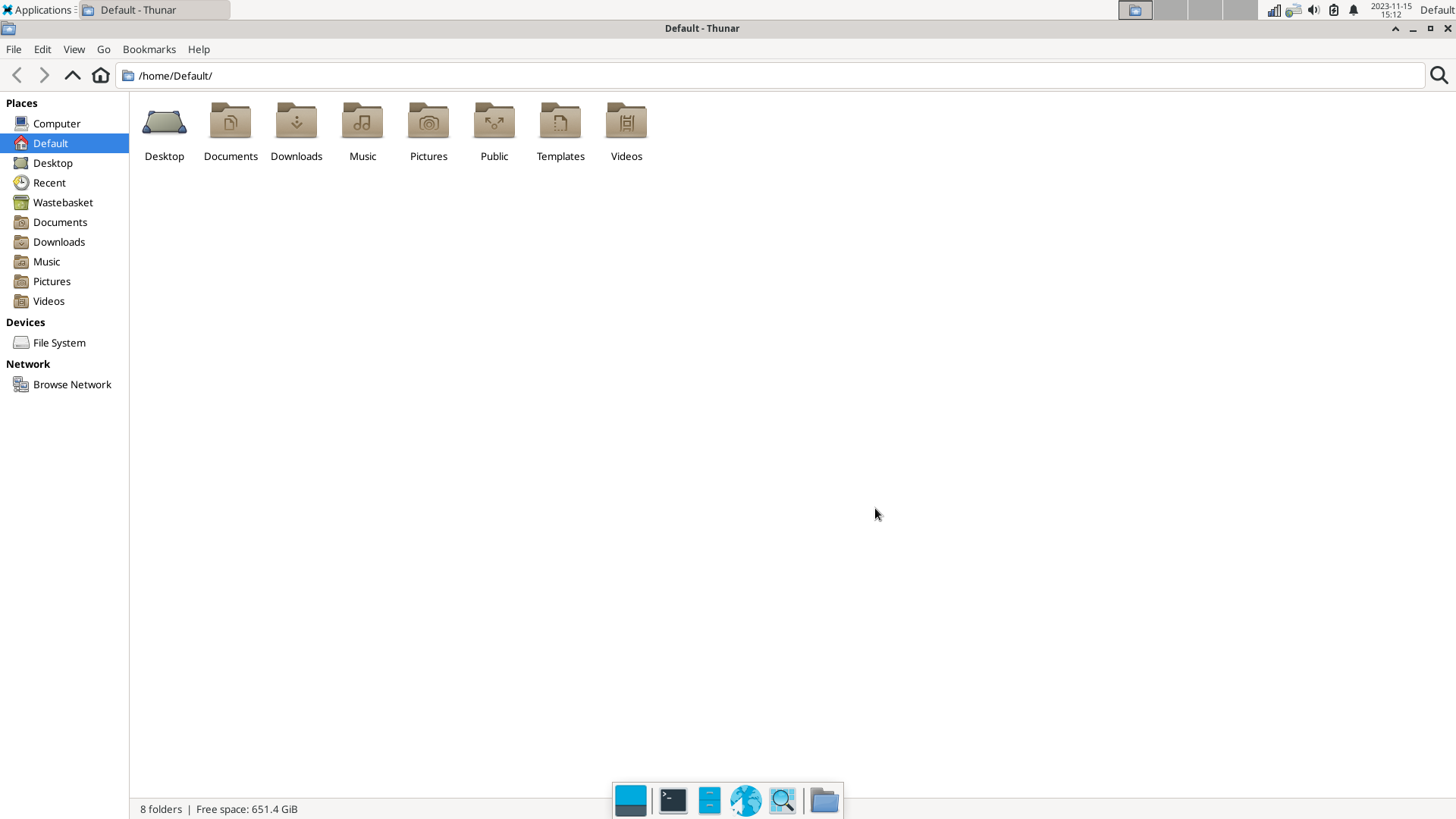1456x819 pixels.
Task: Click the Forward navigation arrow
Action: (44, 75)
